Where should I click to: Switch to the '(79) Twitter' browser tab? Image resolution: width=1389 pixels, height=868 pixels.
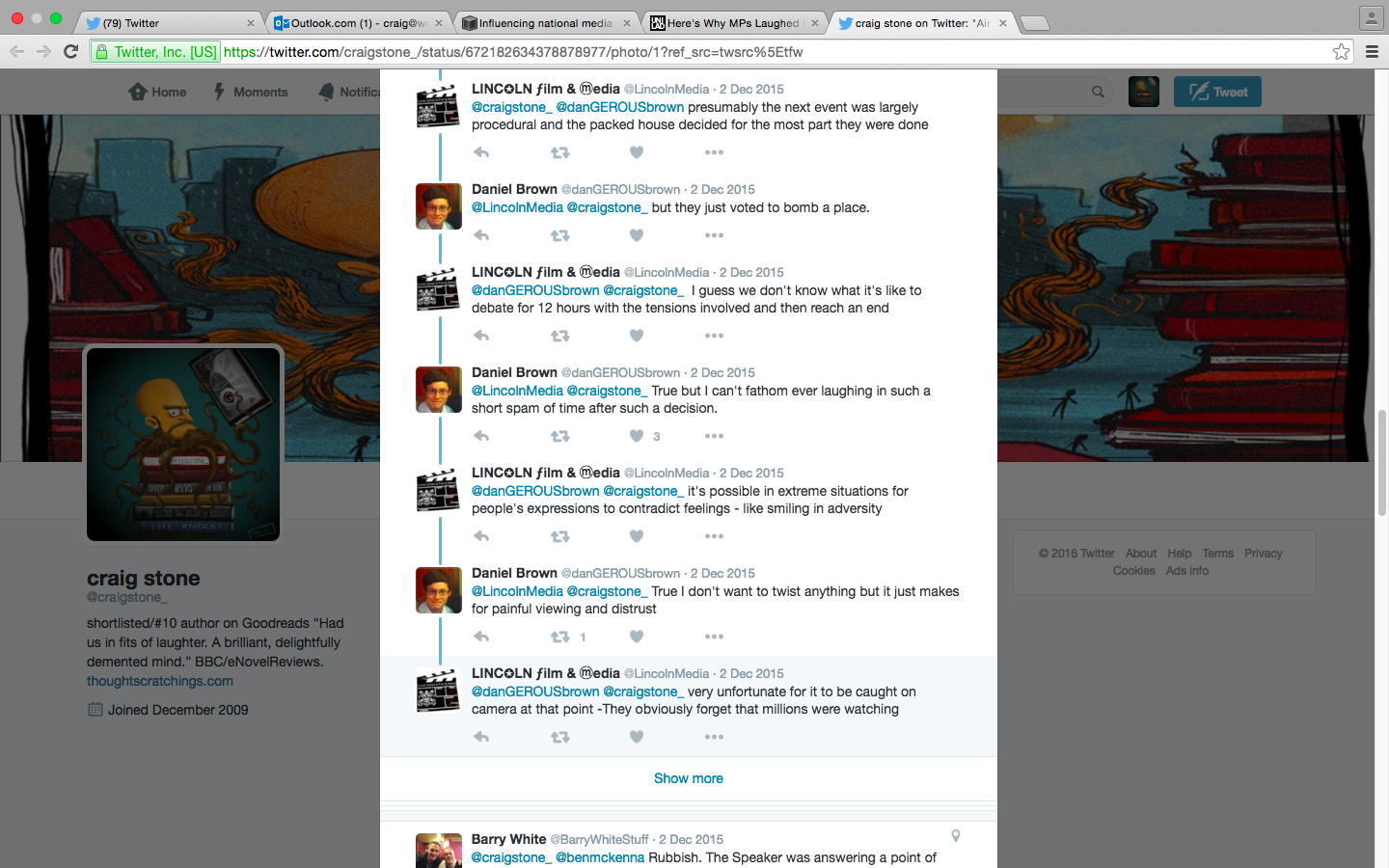(x=170, y=23)
